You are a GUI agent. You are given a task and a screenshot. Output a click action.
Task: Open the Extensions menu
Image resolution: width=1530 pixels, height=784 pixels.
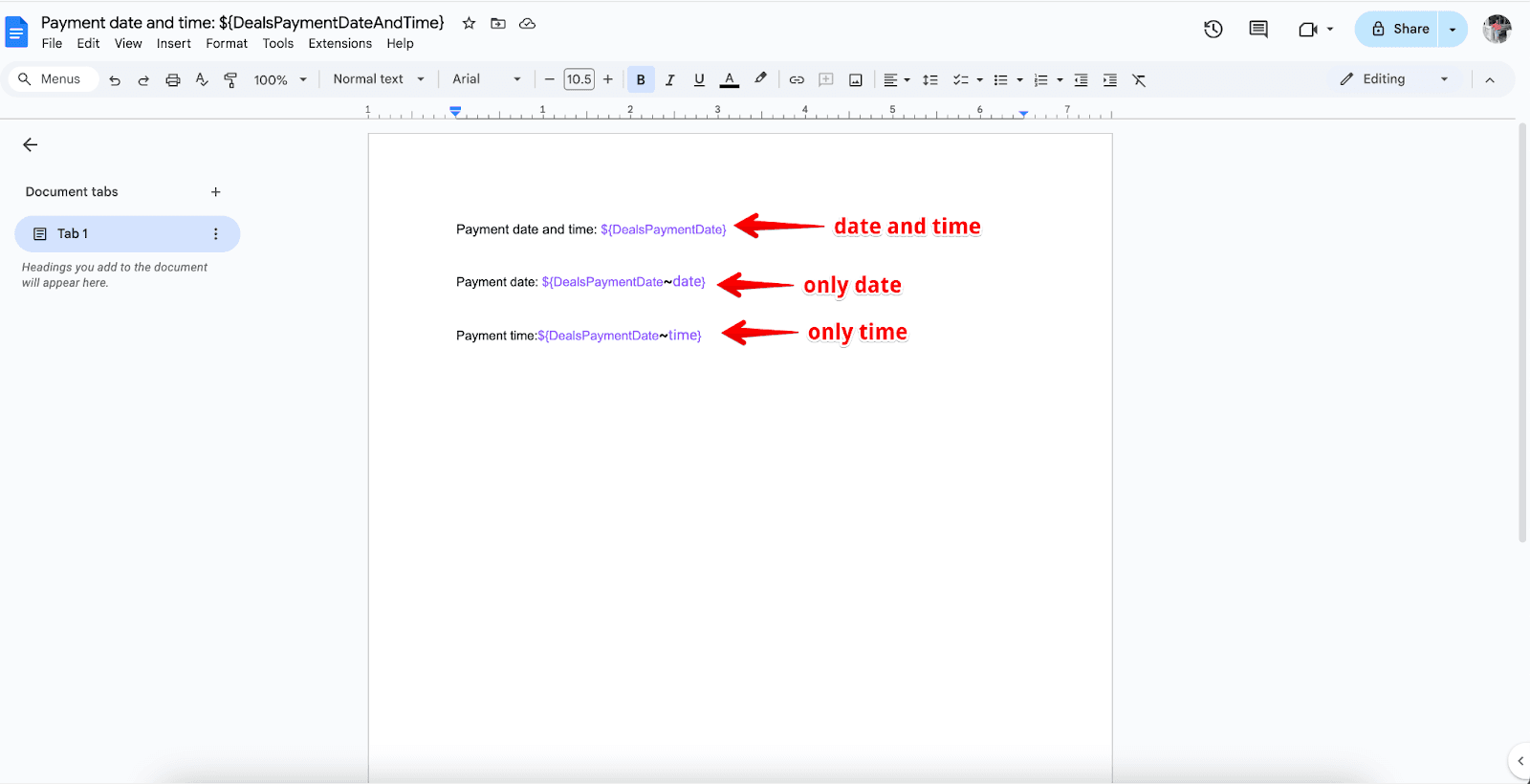pos(339,44)
